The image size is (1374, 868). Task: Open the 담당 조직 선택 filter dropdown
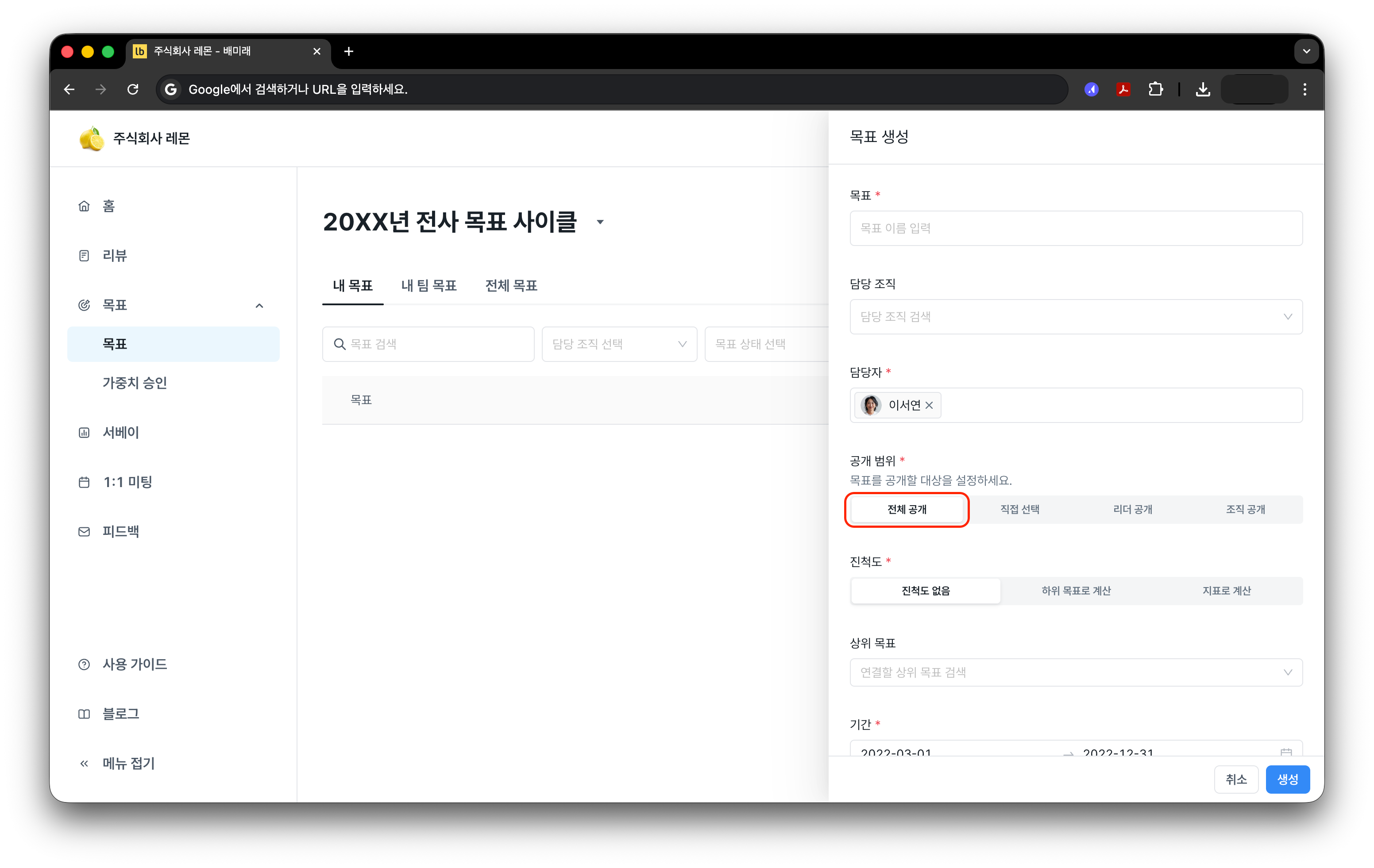tap(619, 344)
